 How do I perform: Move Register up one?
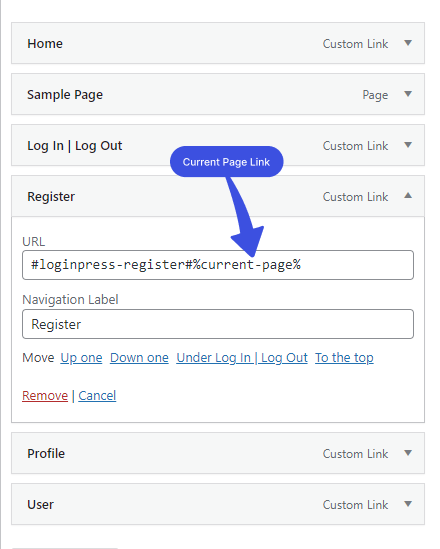pyautogui.click(x=81, y=358)
